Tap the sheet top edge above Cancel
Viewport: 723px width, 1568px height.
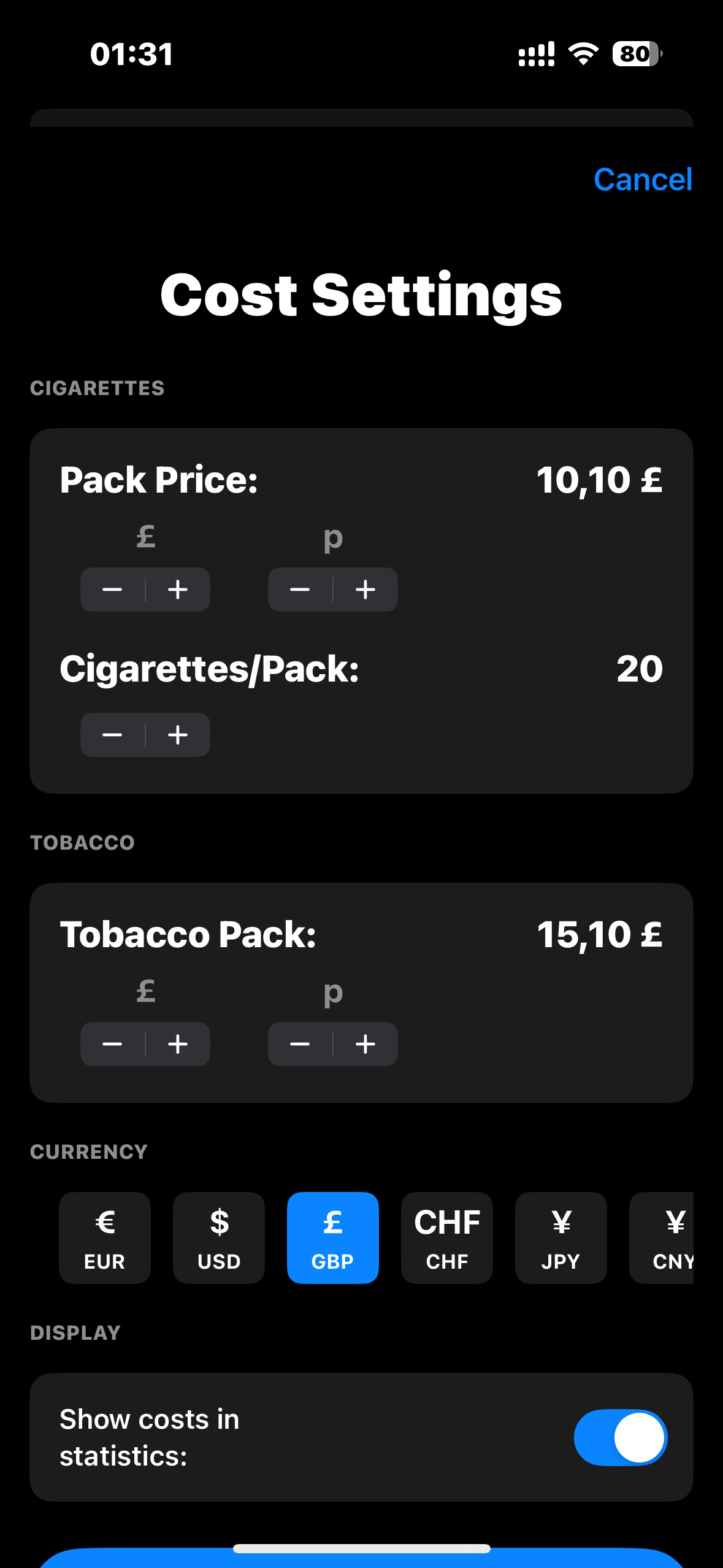[362, 118]
